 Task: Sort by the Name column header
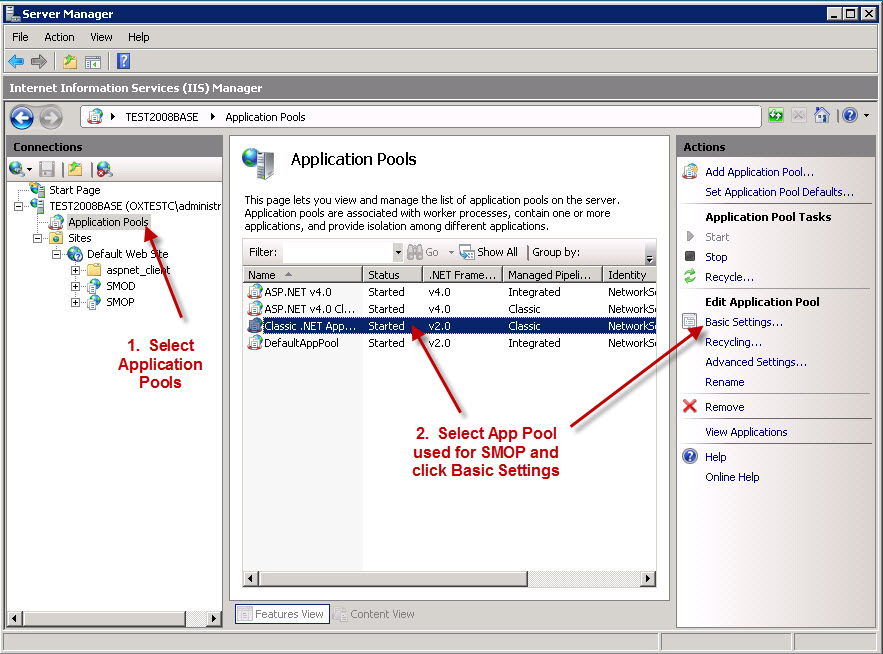pos(302,274)
